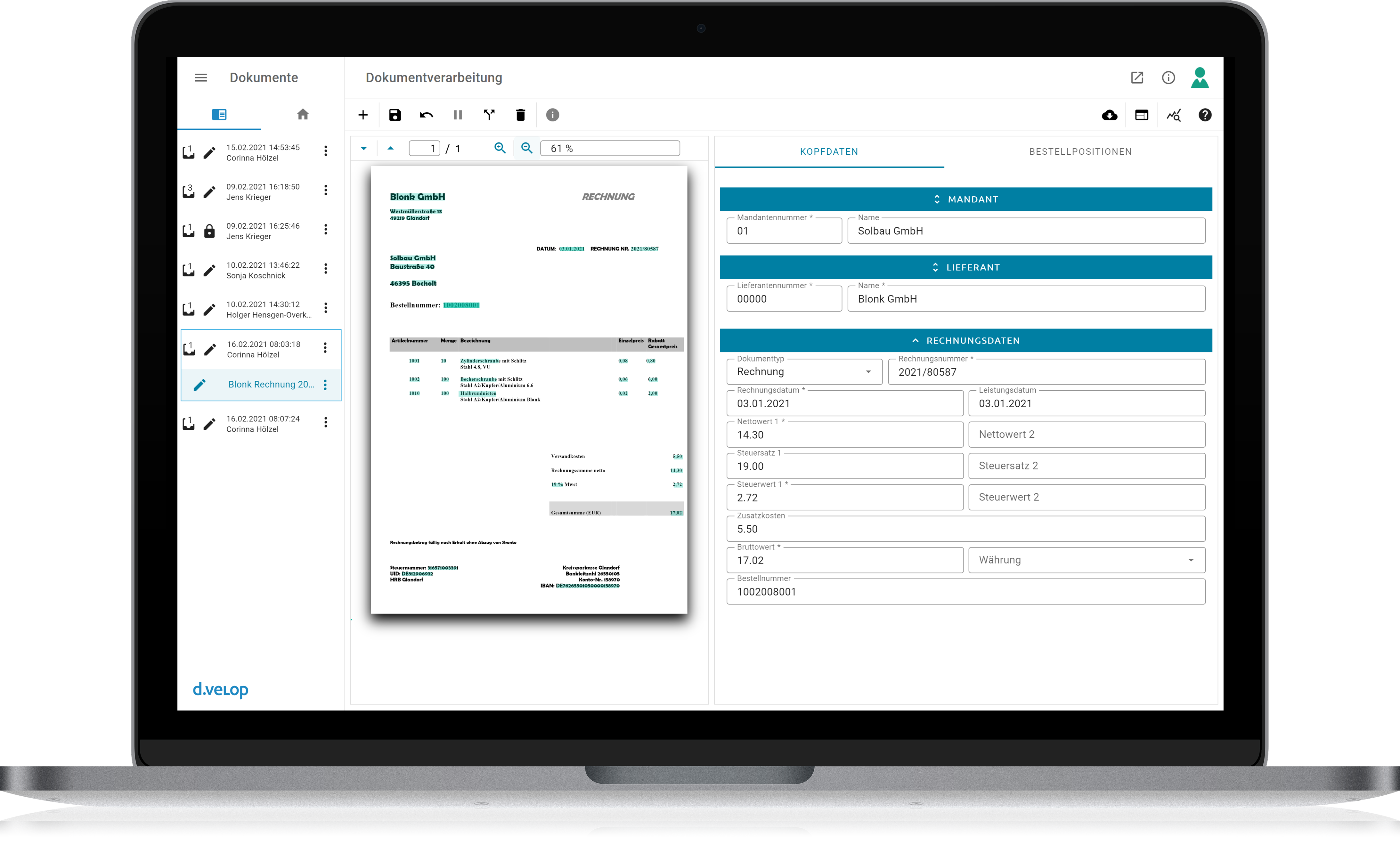Select the Sonja Koschnick batch entry

coord(261,270)
